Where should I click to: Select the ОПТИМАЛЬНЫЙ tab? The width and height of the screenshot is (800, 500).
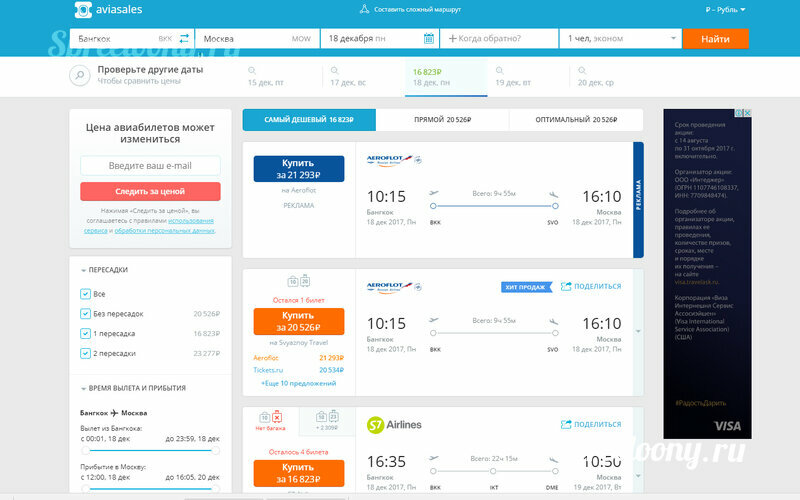576,120
